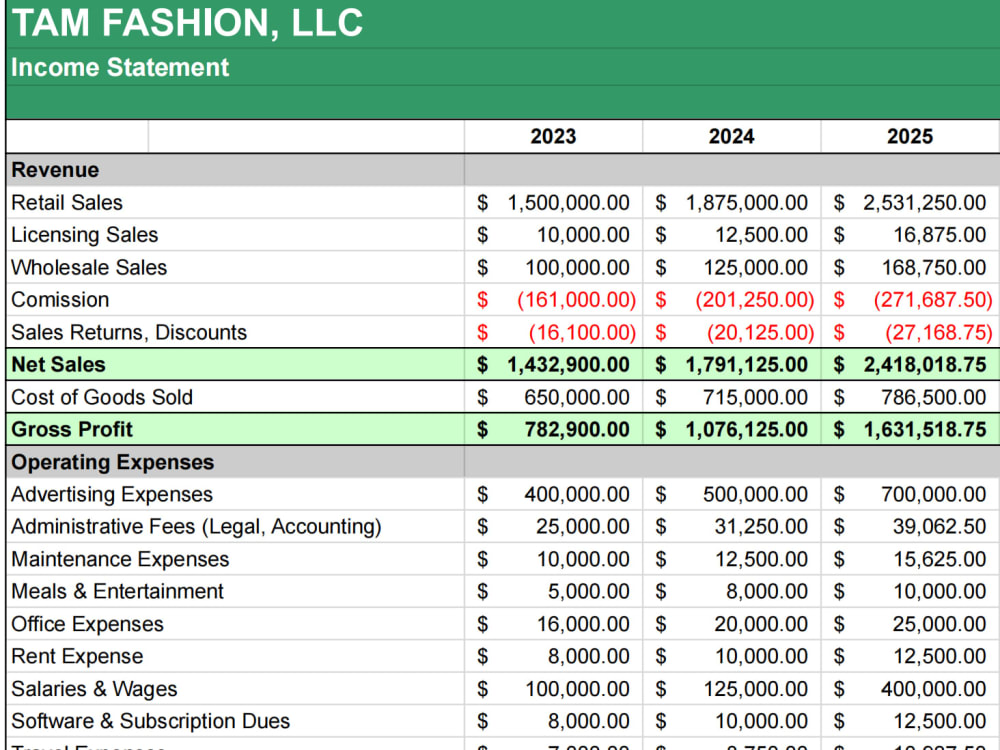1000x750 pixels.
Task: Click Rent Expense 2024 value 10,000.00
Action: [x=761, y=656]
